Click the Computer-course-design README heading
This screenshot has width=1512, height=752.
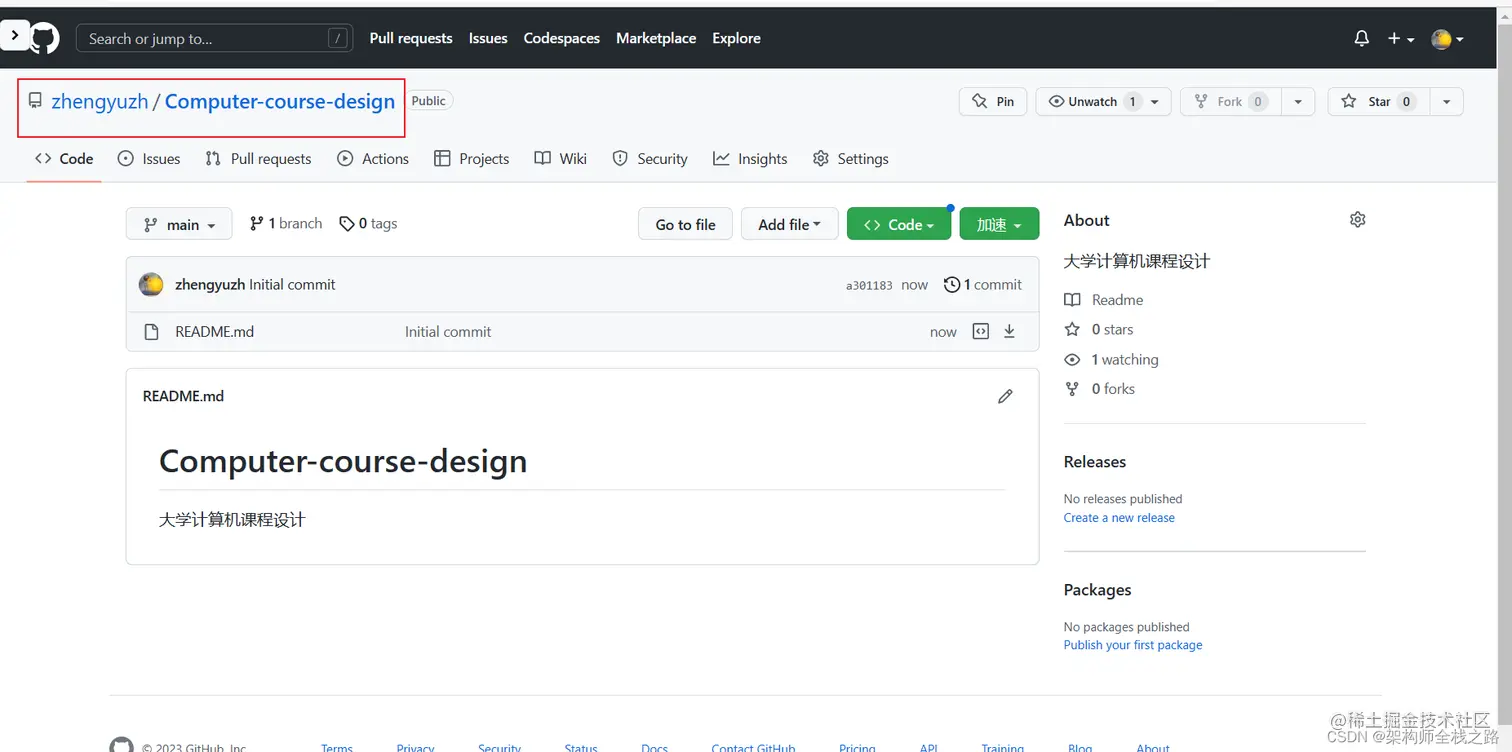coord(343,461)
